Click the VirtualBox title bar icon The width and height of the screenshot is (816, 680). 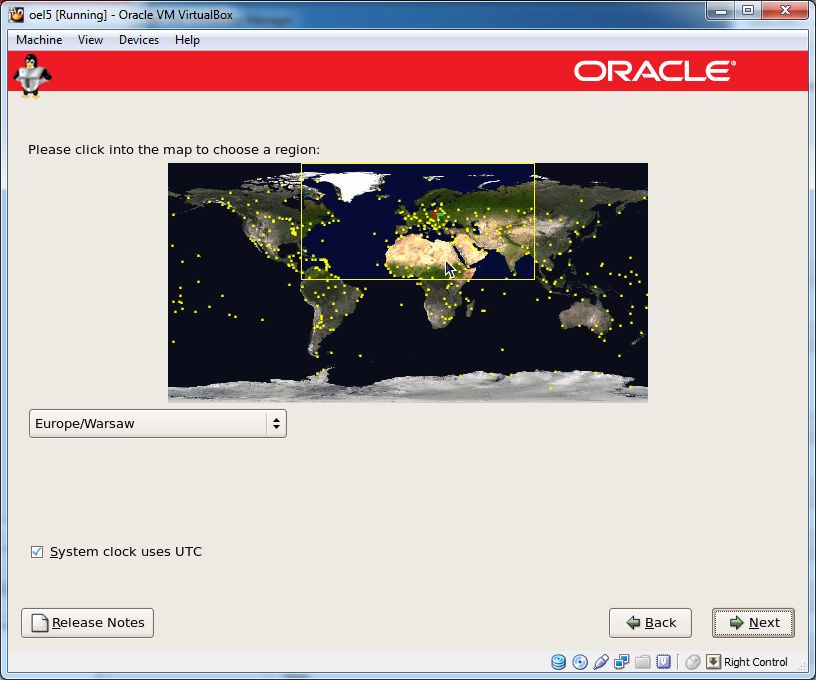(x=16, y=14)
